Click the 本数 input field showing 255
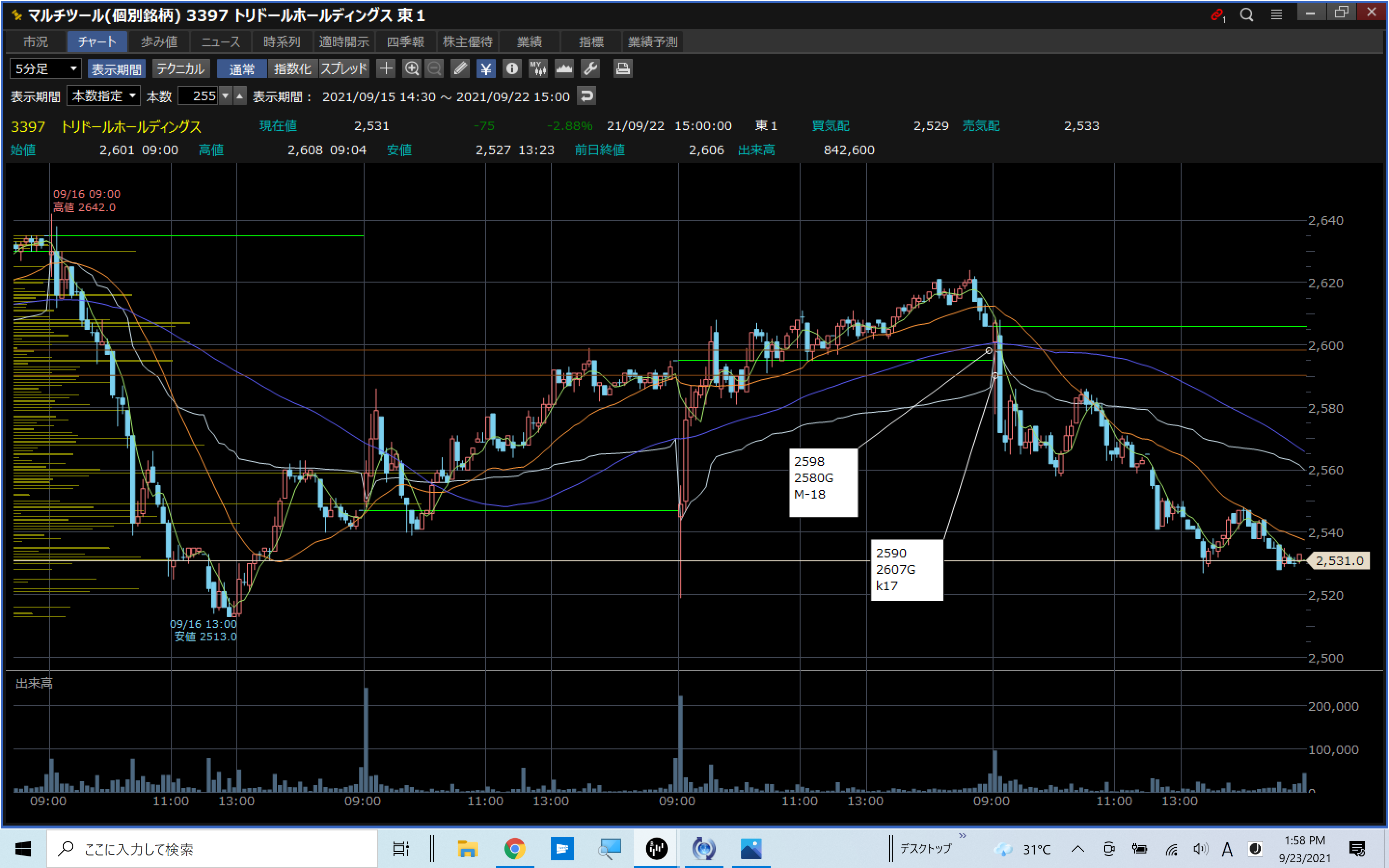This screenshot has height=868, width=1389. (198, 96)
